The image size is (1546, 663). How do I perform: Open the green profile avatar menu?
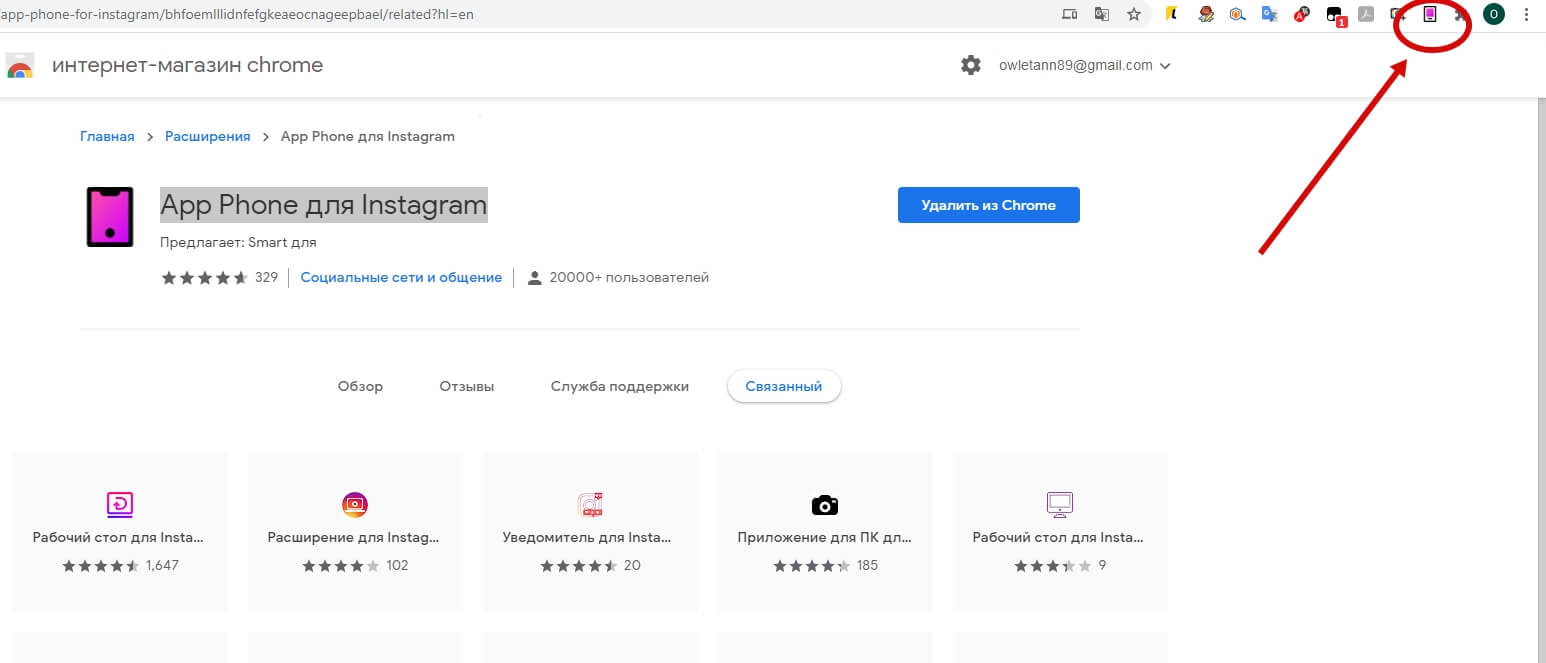pos(1494,14)
